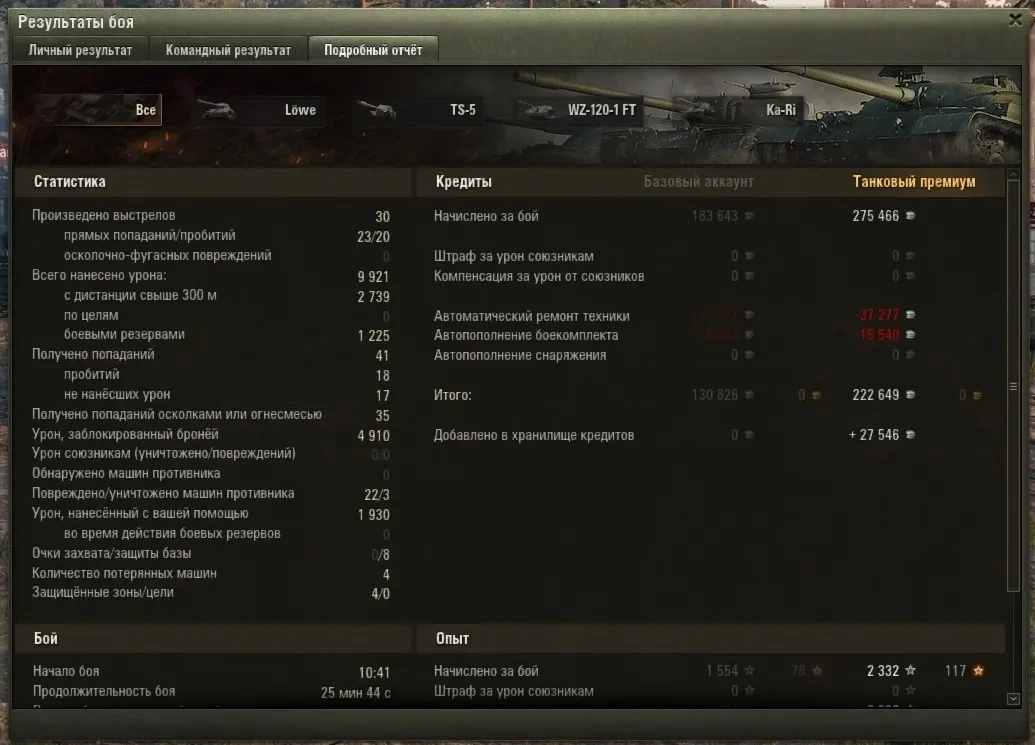Click the Базовый аккаунт column header
1035x745 pixels.
698,181
